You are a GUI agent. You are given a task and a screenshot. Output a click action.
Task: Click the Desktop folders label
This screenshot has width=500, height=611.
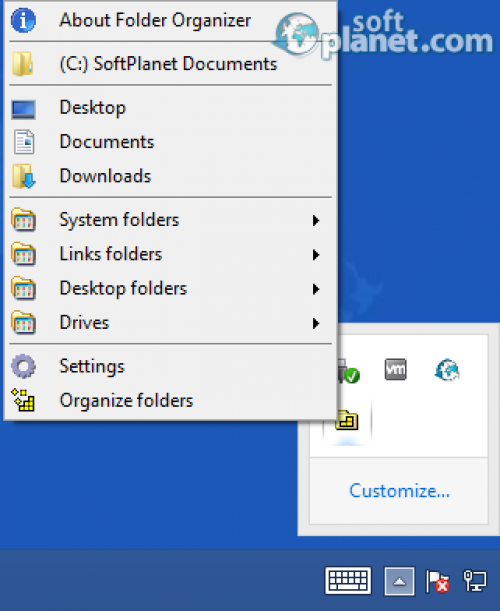[x=123, y=289]
